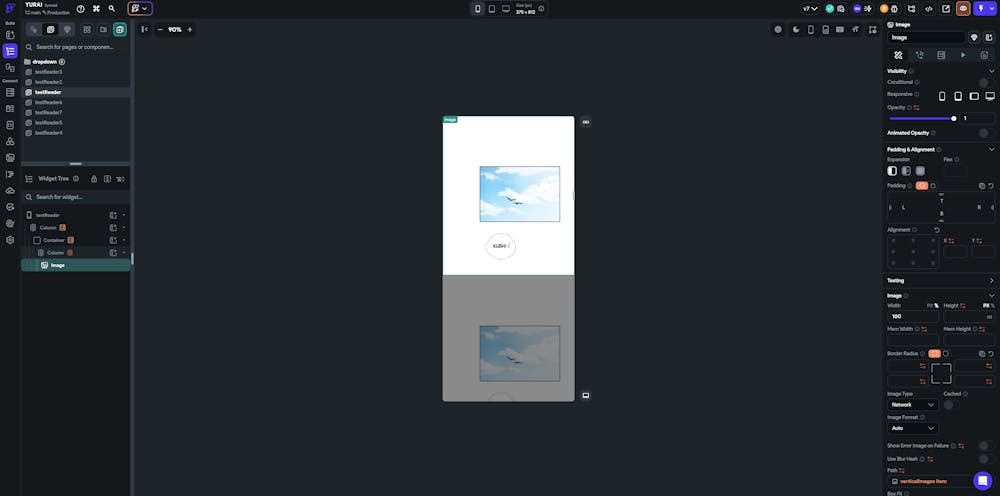Toggle Use Blur Hash switch
Screen dimensions: 1000x496
[x=986, y=459]
